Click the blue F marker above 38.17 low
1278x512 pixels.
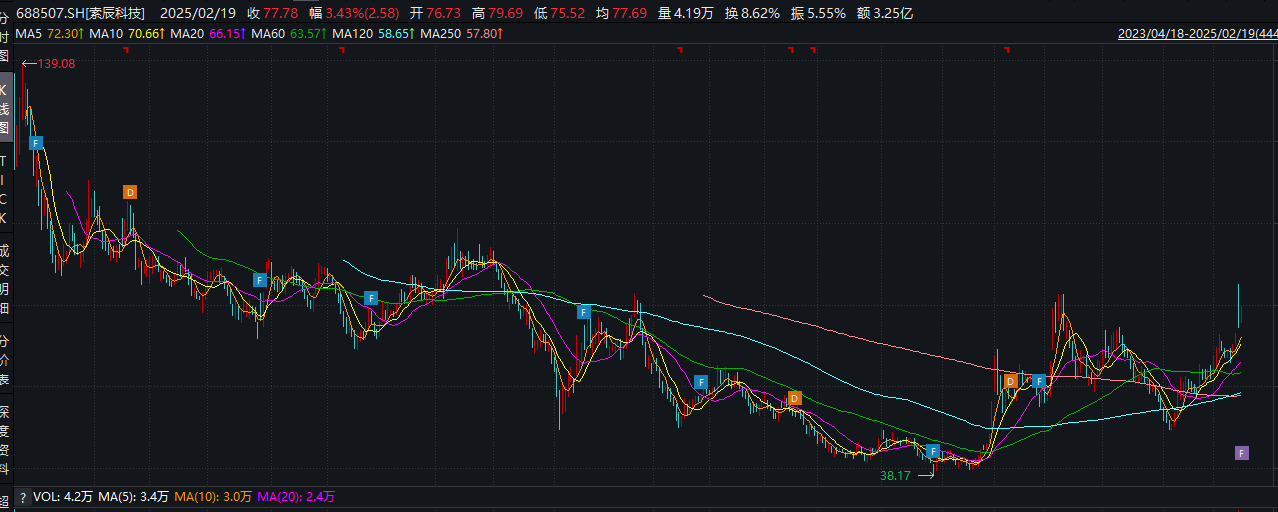pos(933,452)
